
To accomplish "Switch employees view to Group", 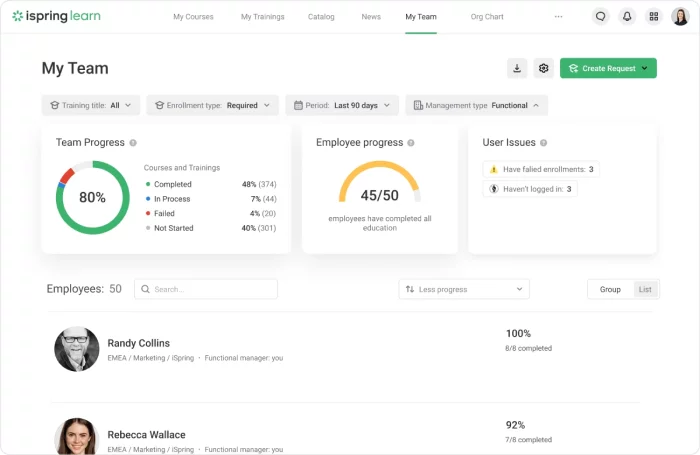I will [x=610, y=289].
